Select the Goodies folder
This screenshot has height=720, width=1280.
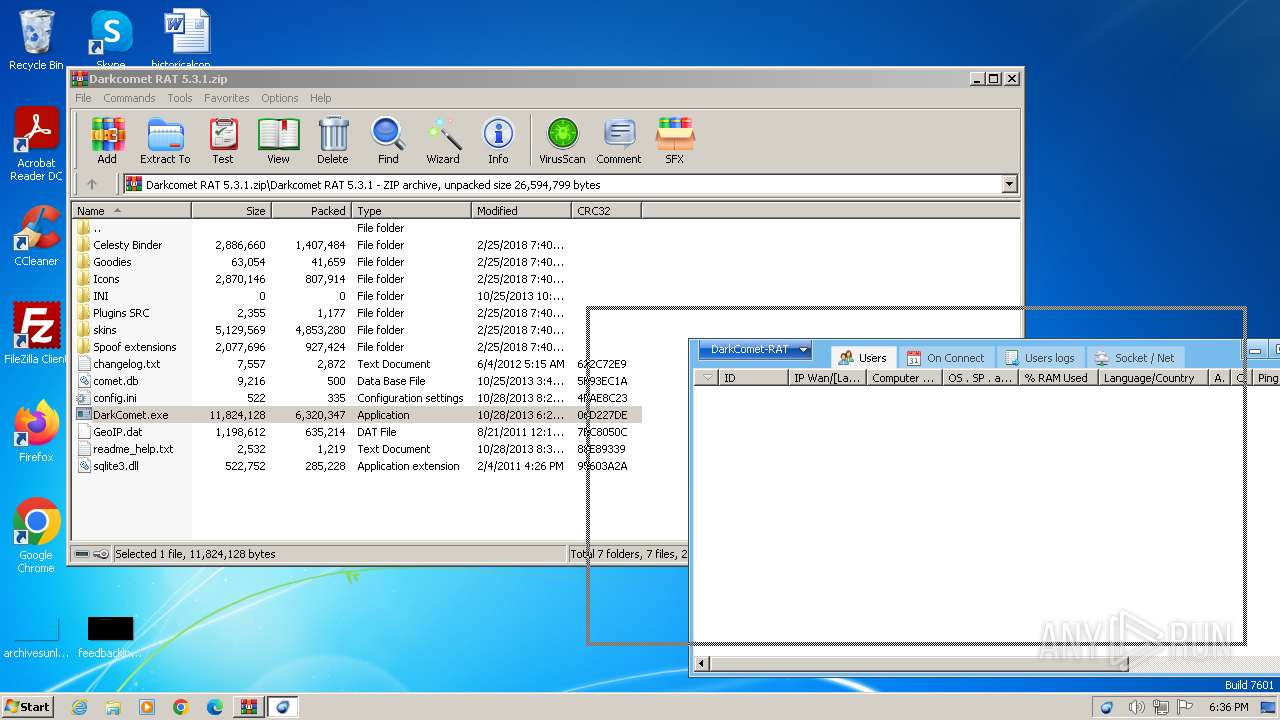(x=112, y=262)
